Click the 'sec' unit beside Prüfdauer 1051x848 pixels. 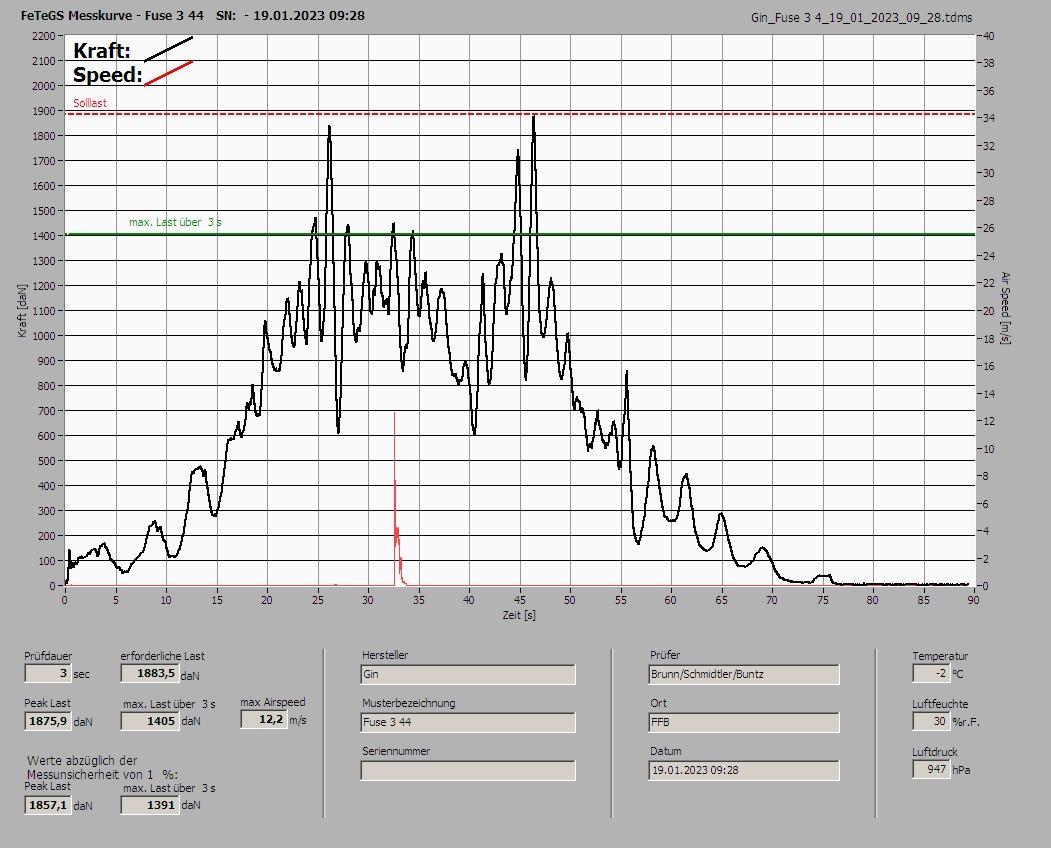81,674
